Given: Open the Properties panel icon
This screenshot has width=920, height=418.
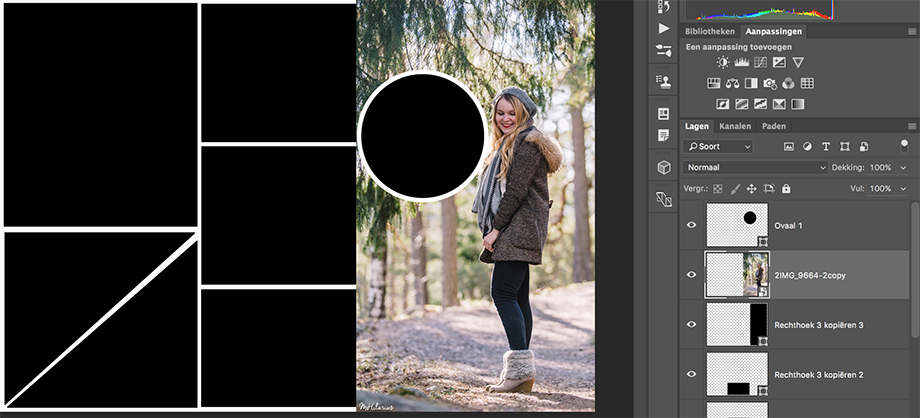Looking at the screenshot, I should (664, 113).
